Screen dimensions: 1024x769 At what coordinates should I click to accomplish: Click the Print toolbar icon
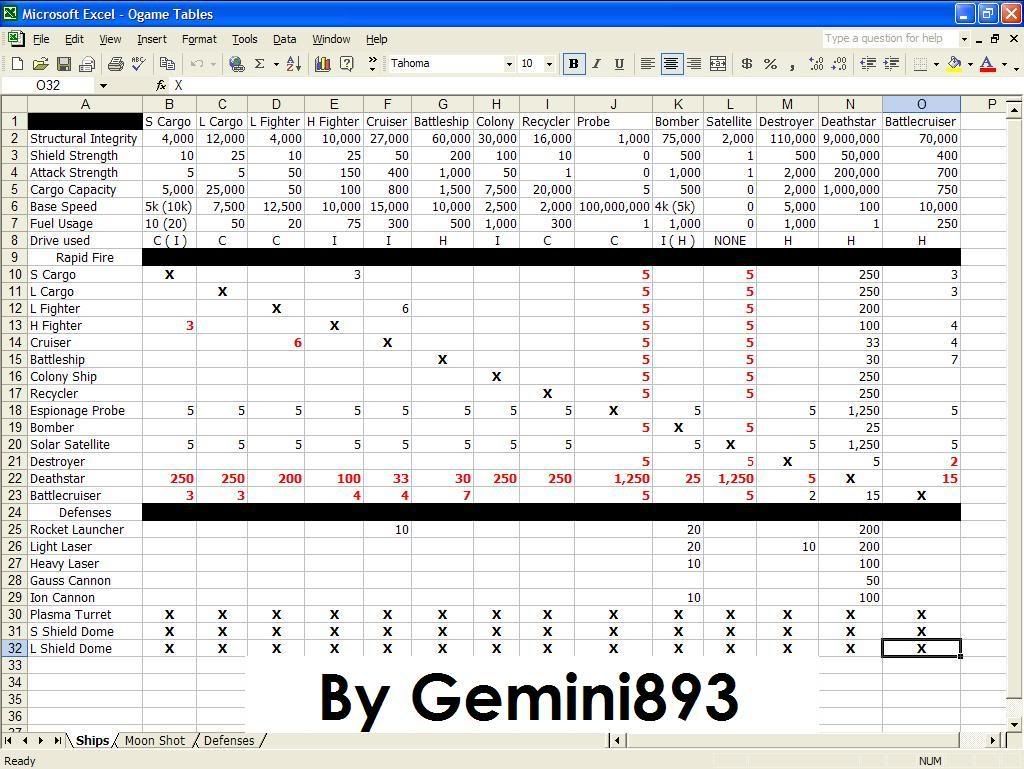(116, 63)
